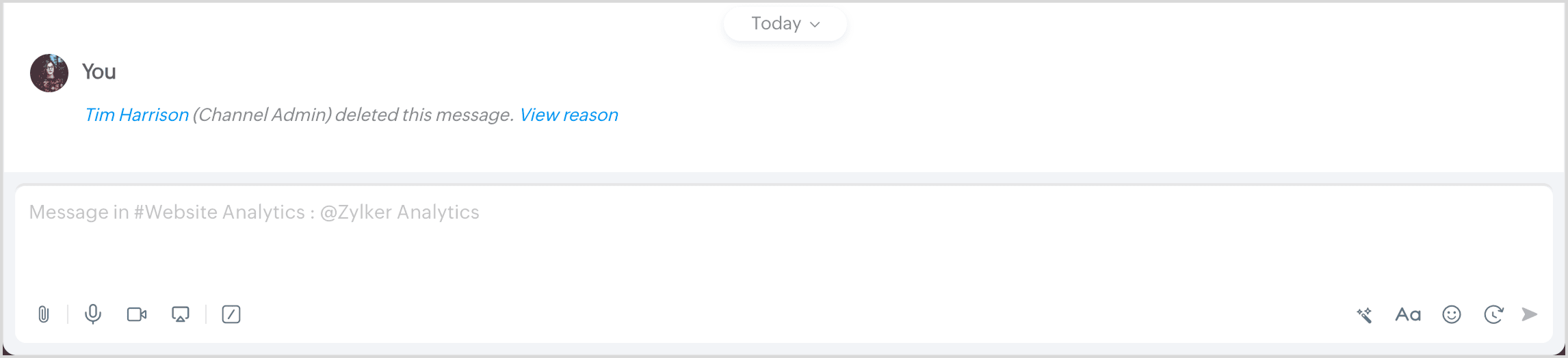Start recording a voice message with the microphone
The width and height of the screenshot is (1568, 358).
(x=93, y=314)
